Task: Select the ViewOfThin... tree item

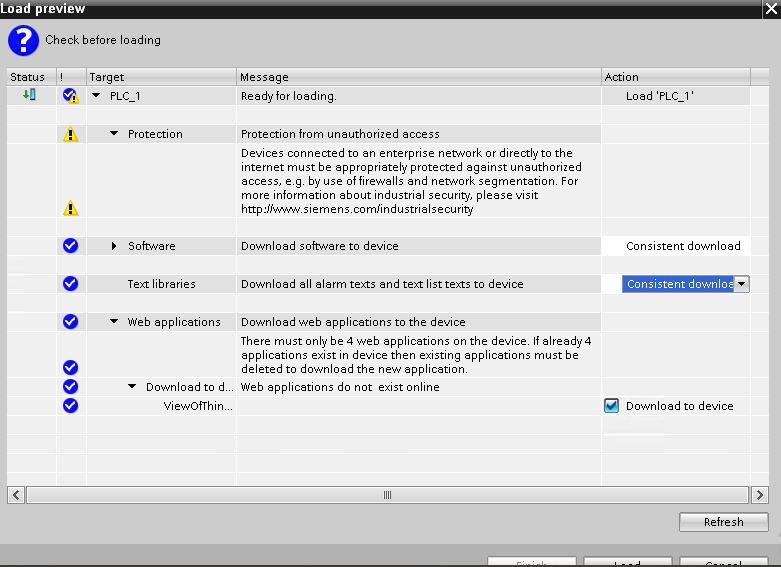Action: 198,406
